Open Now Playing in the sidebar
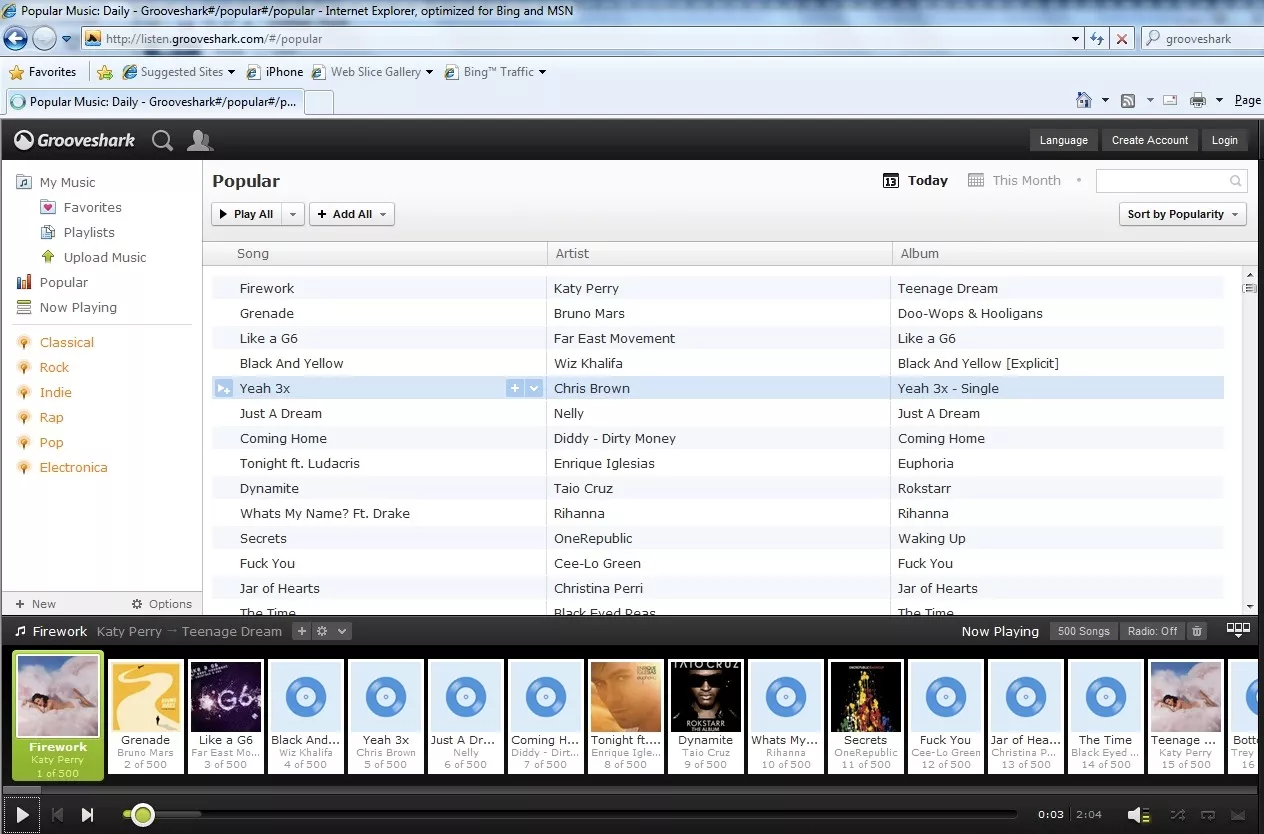1264x834 pixels. point(66,307)
